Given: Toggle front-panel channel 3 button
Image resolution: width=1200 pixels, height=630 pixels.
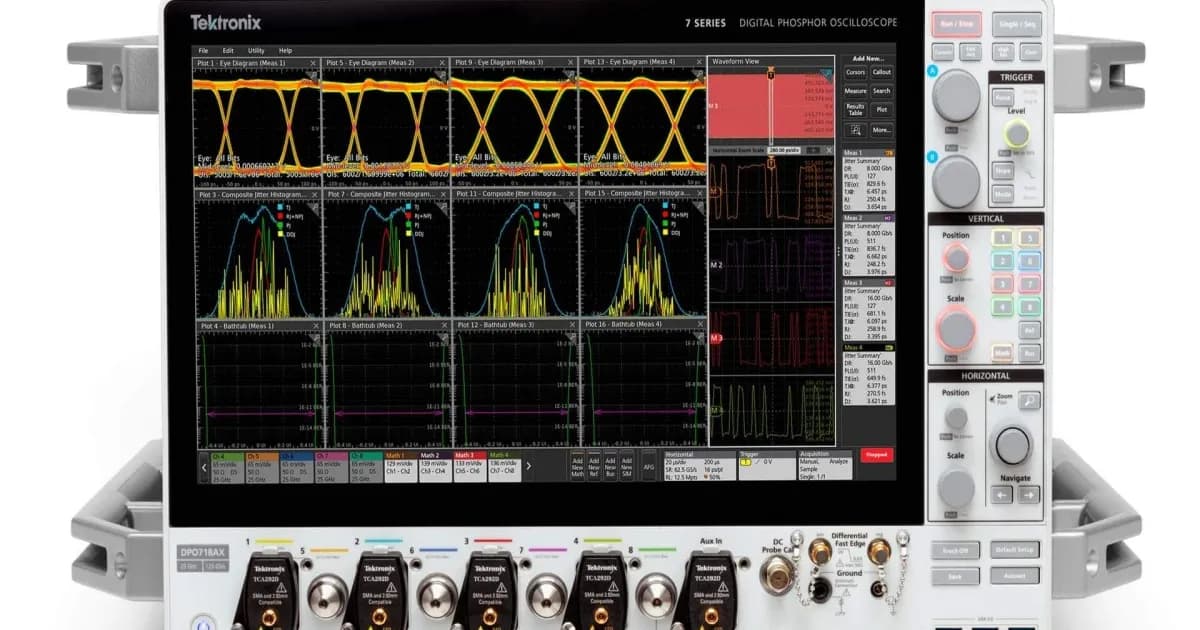Looking at the screenshot, I should coord(1002,284).
